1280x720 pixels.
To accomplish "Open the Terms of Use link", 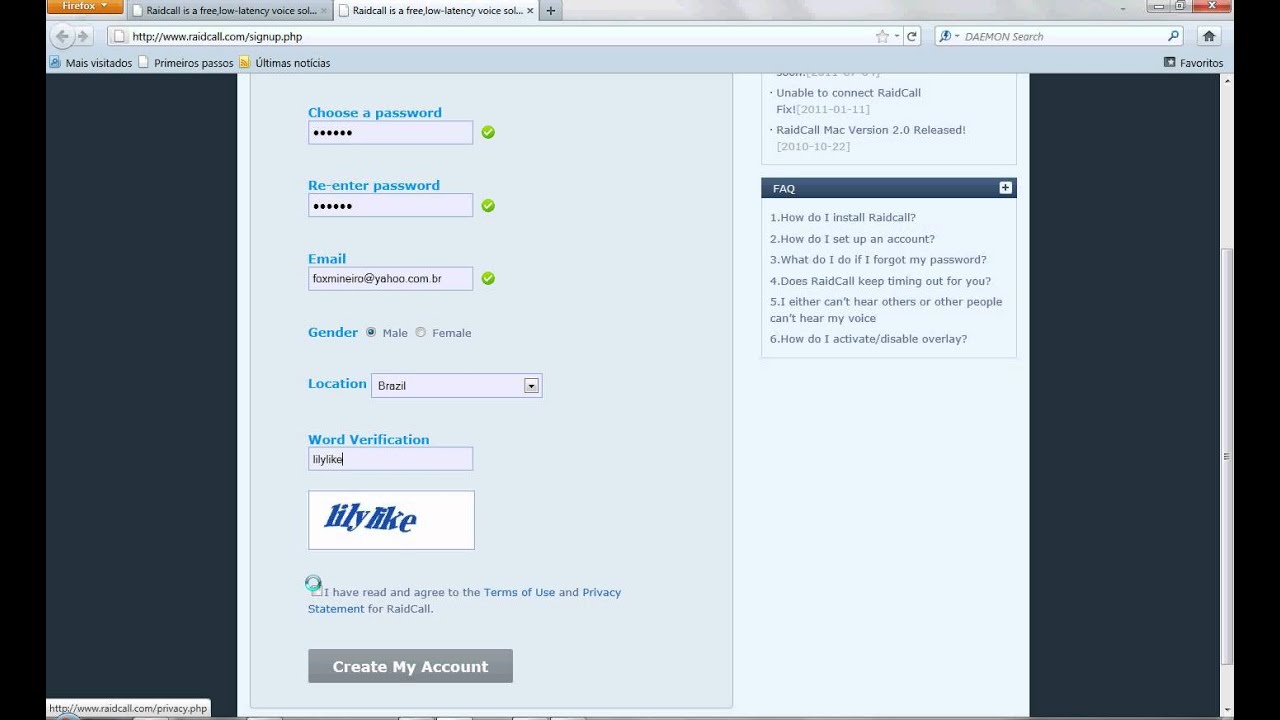I will pos(519,592).
